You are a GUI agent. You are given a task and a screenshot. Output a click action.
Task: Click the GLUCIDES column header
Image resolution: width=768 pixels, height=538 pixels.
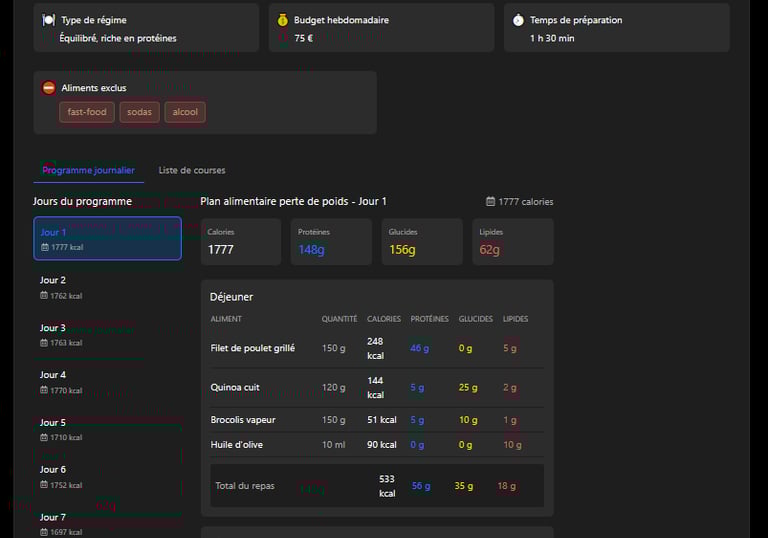coord(476,319)
